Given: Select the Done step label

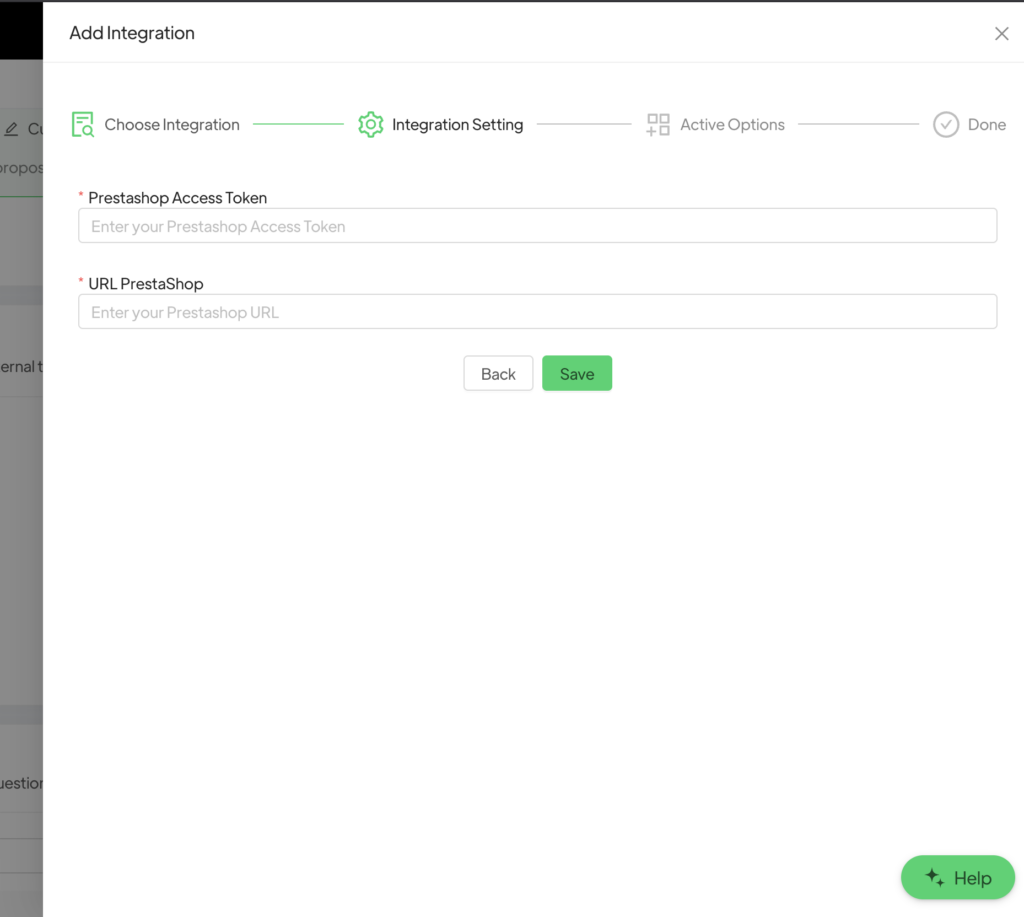Looking at the screenshot, I should (x=986, y=125).
